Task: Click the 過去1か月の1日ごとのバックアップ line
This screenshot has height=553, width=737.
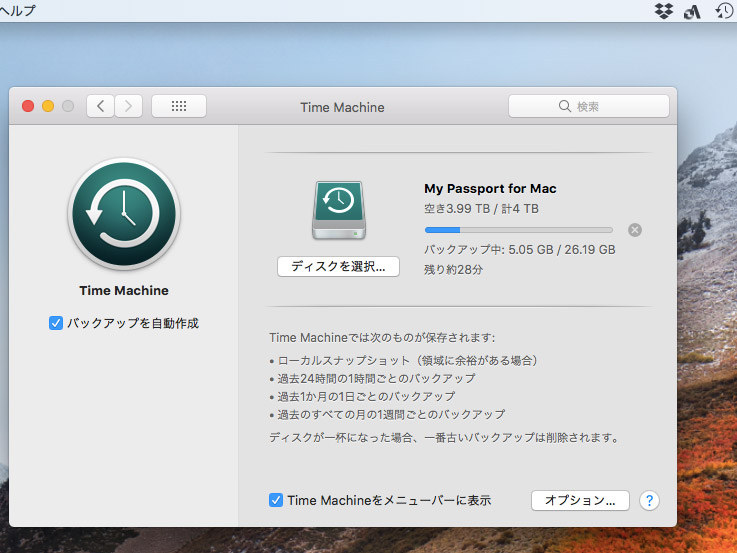Action: tap(362, 397)
